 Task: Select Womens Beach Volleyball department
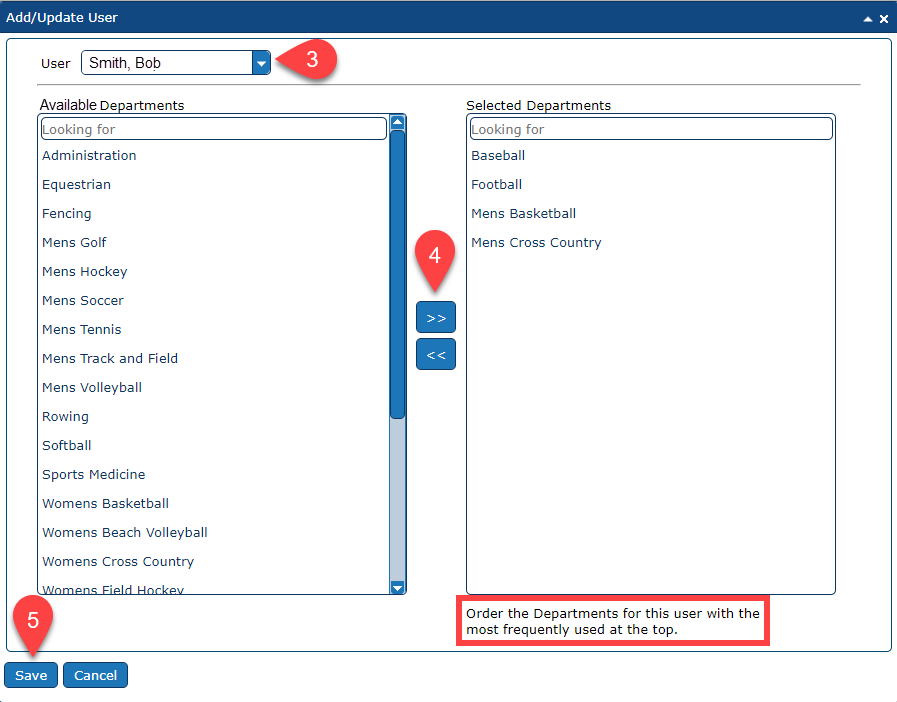click(125, 533)
